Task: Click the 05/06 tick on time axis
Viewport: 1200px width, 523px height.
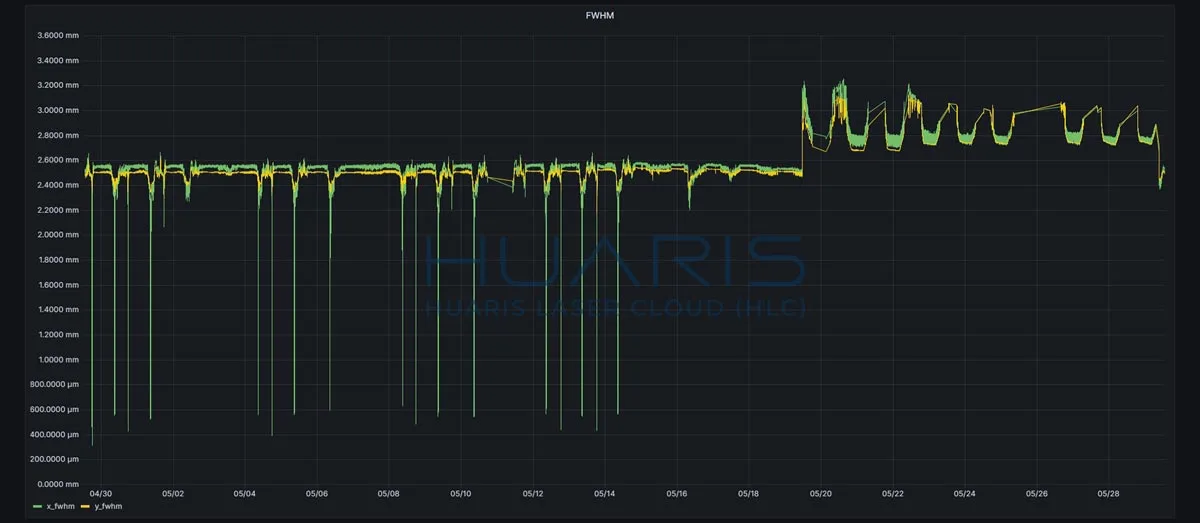Action: [317, 493]
